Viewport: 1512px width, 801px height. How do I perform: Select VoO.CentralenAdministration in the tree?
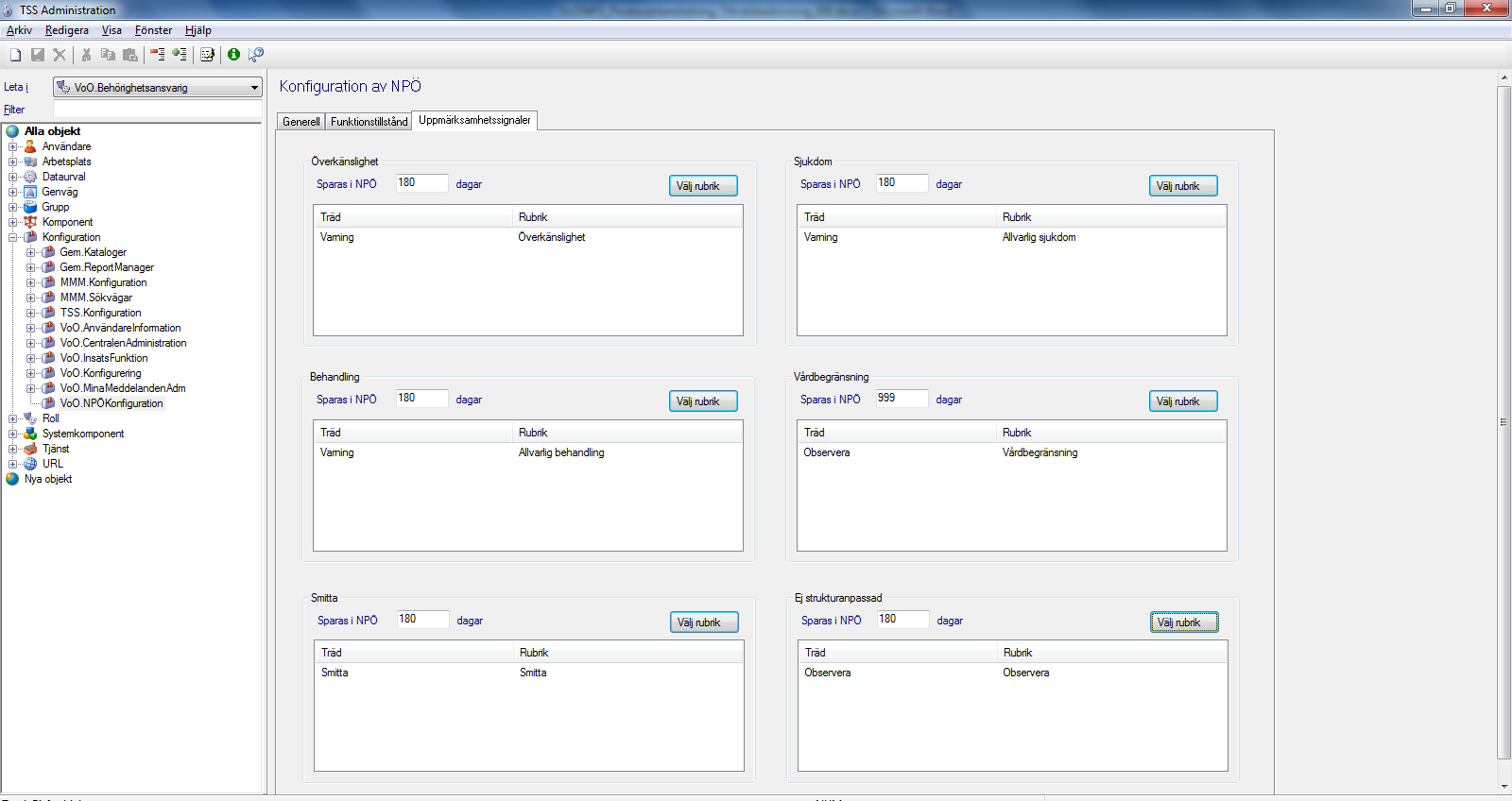123,343
